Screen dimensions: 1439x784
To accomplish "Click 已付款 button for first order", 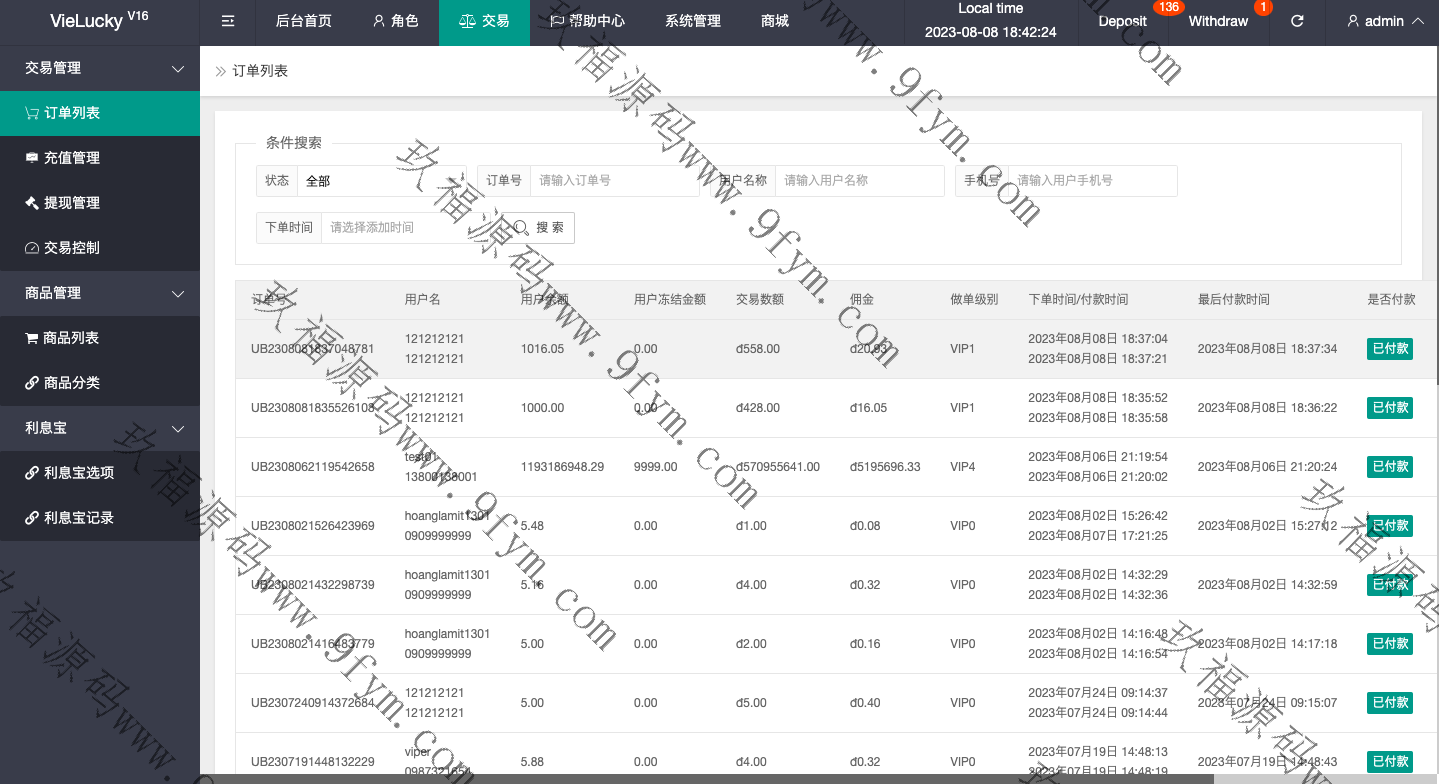I will pos(1389,349).
